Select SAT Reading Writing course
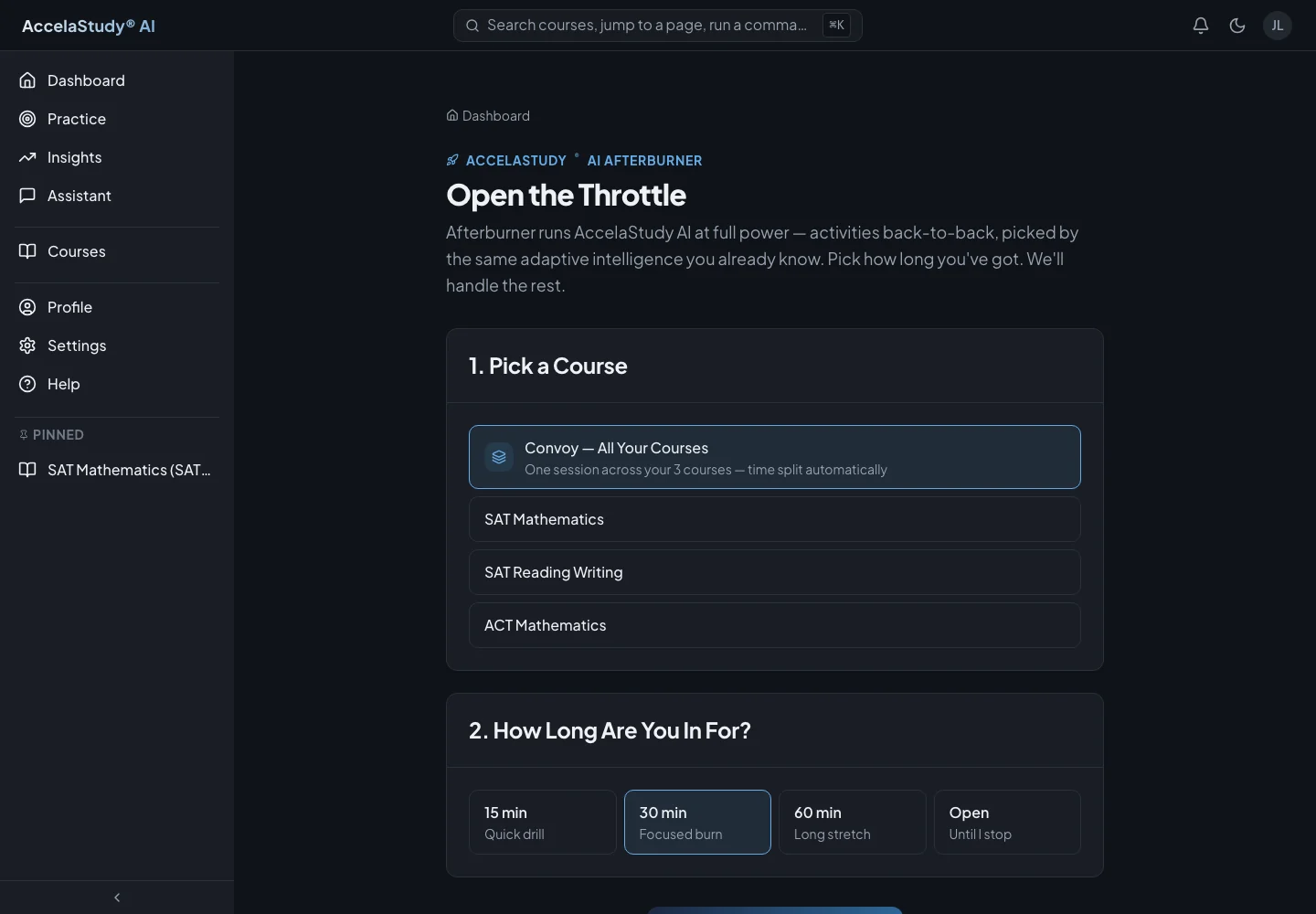 tap(775, 572)
